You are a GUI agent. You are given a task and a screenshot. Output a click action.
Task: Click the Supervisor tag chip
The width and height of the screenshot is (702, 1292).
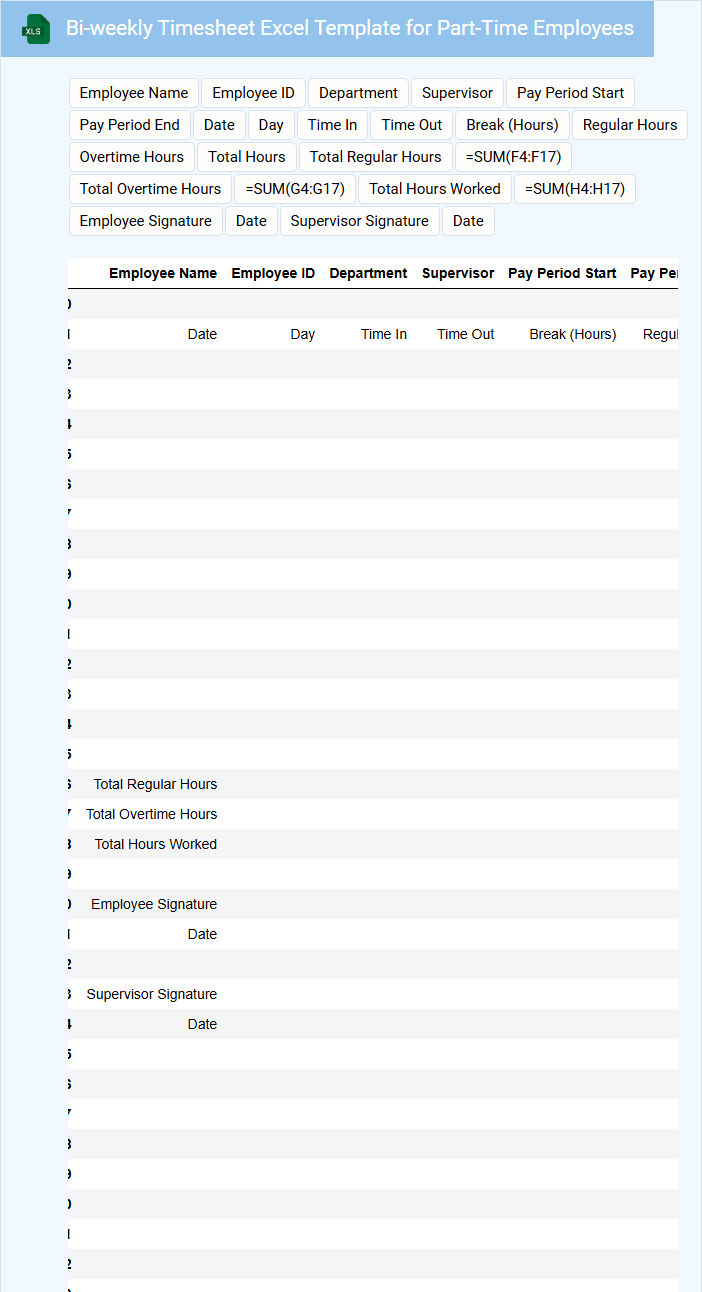point(457,93)
